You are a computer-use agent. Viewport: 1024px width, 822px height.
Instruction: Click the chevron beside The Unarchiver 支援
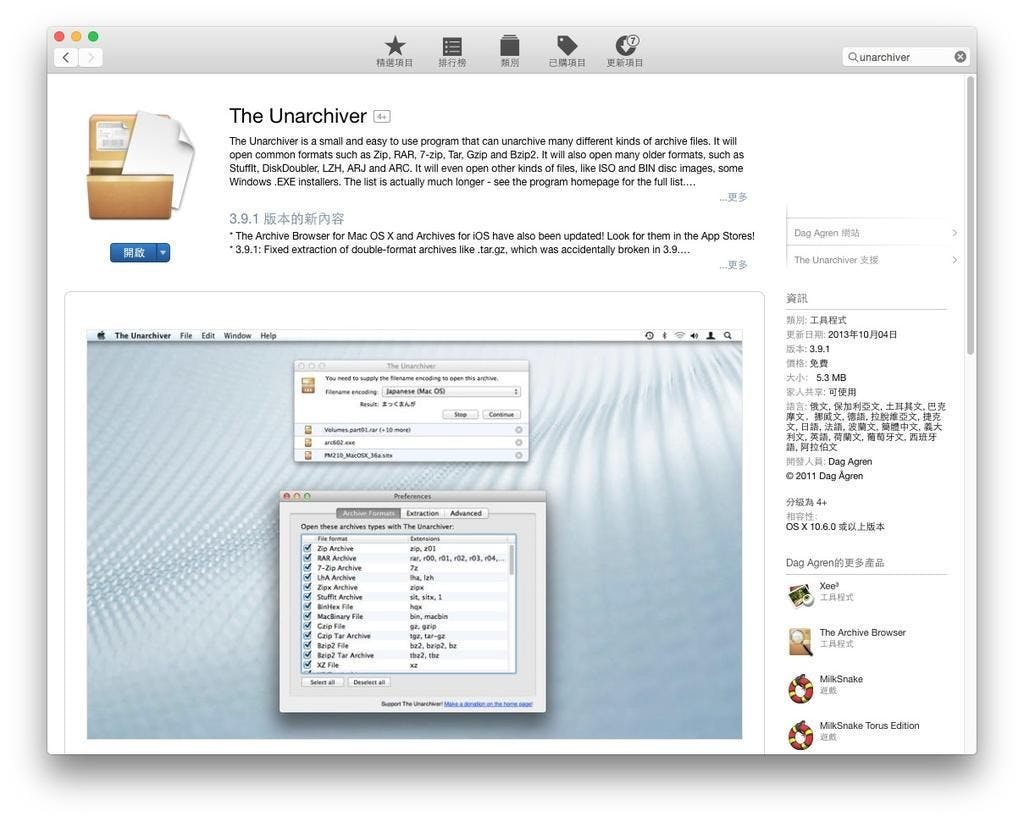click(x=954, y=260)
